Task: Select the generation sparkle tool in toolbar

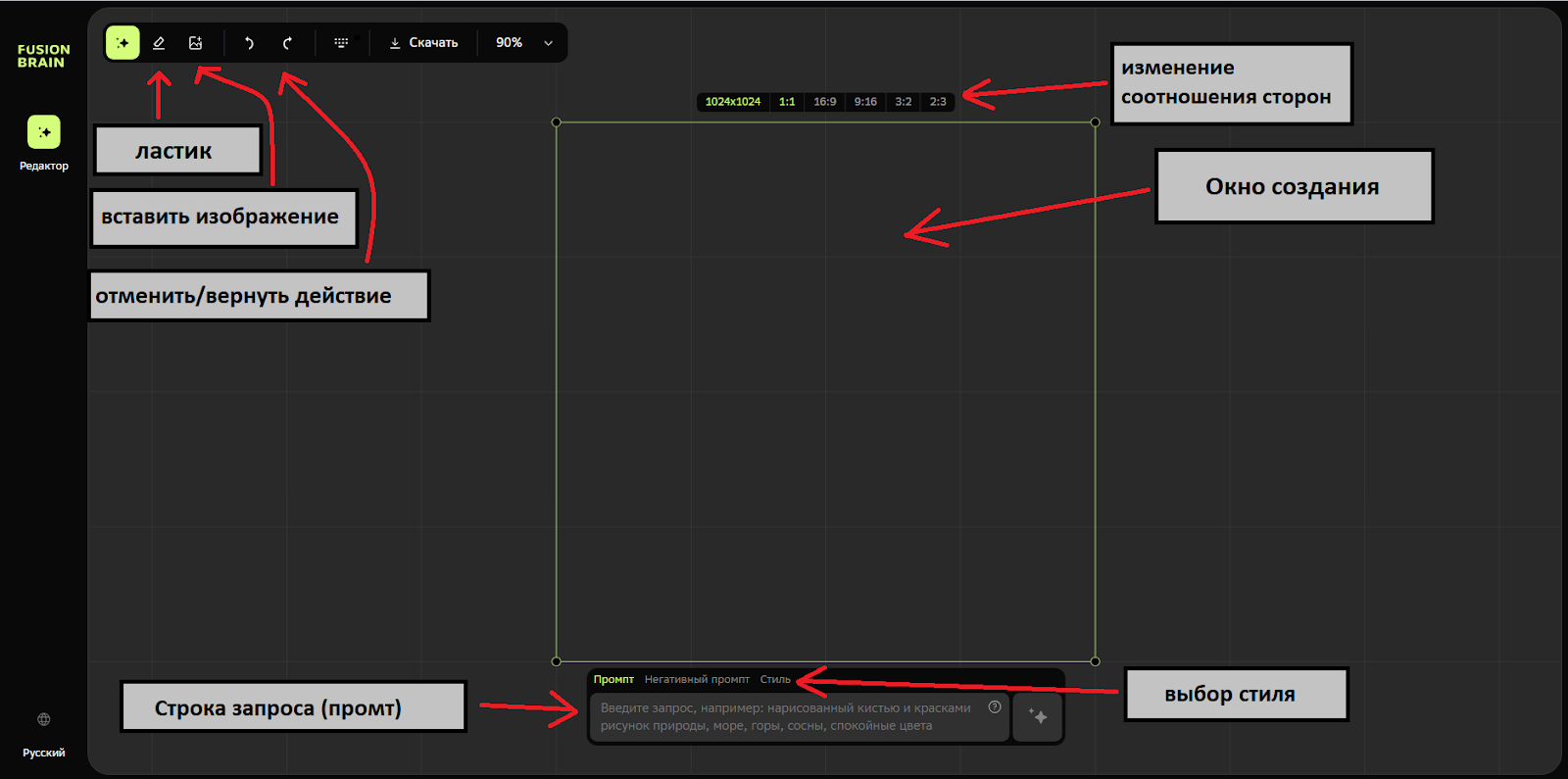Action: click(122, 43)
